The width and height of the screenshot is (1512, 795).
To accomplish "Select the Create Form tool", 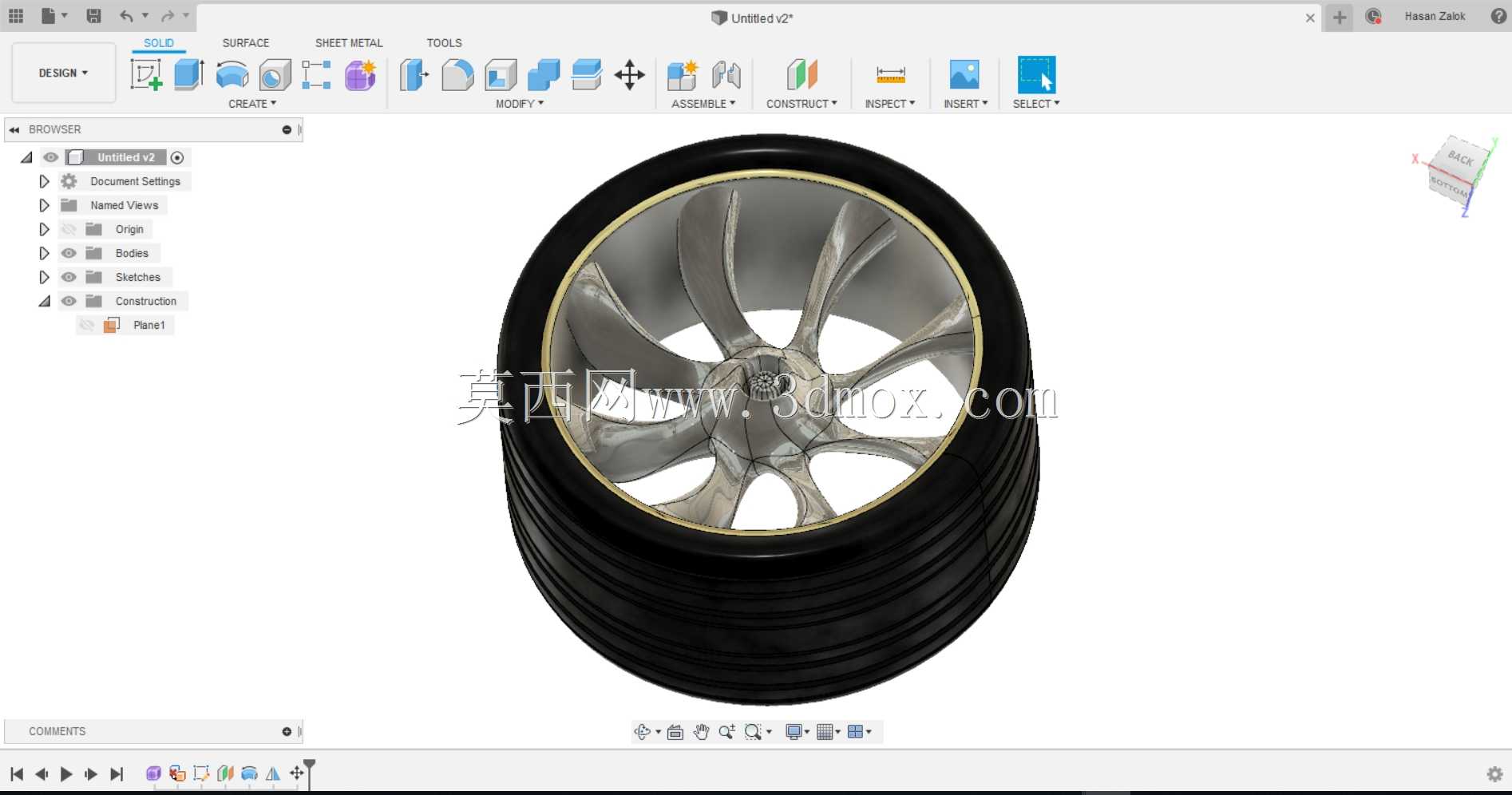I will [361, 75].
